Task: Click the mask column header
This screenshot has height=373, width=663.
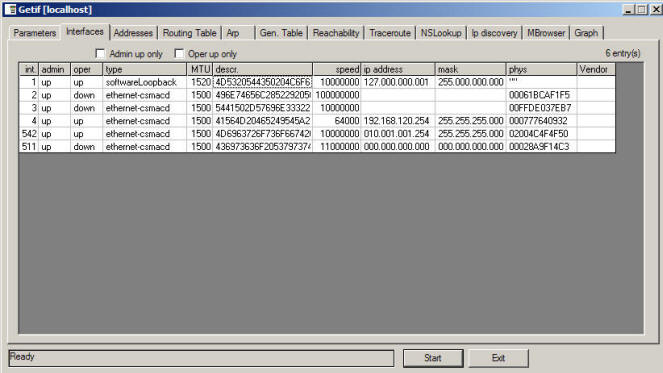Action: pos(470,69)
